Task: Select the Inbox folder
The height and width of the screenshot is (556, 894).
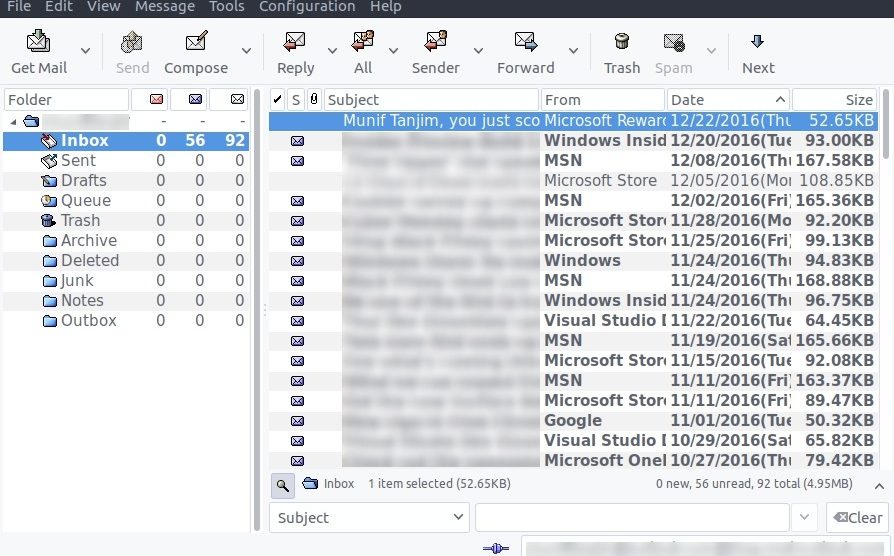Action: 126,141
